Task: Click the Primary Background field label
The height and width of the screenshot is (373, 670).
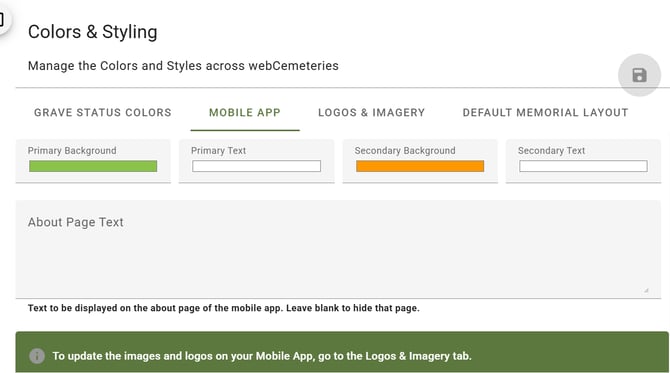Action: tap(72, 150)
